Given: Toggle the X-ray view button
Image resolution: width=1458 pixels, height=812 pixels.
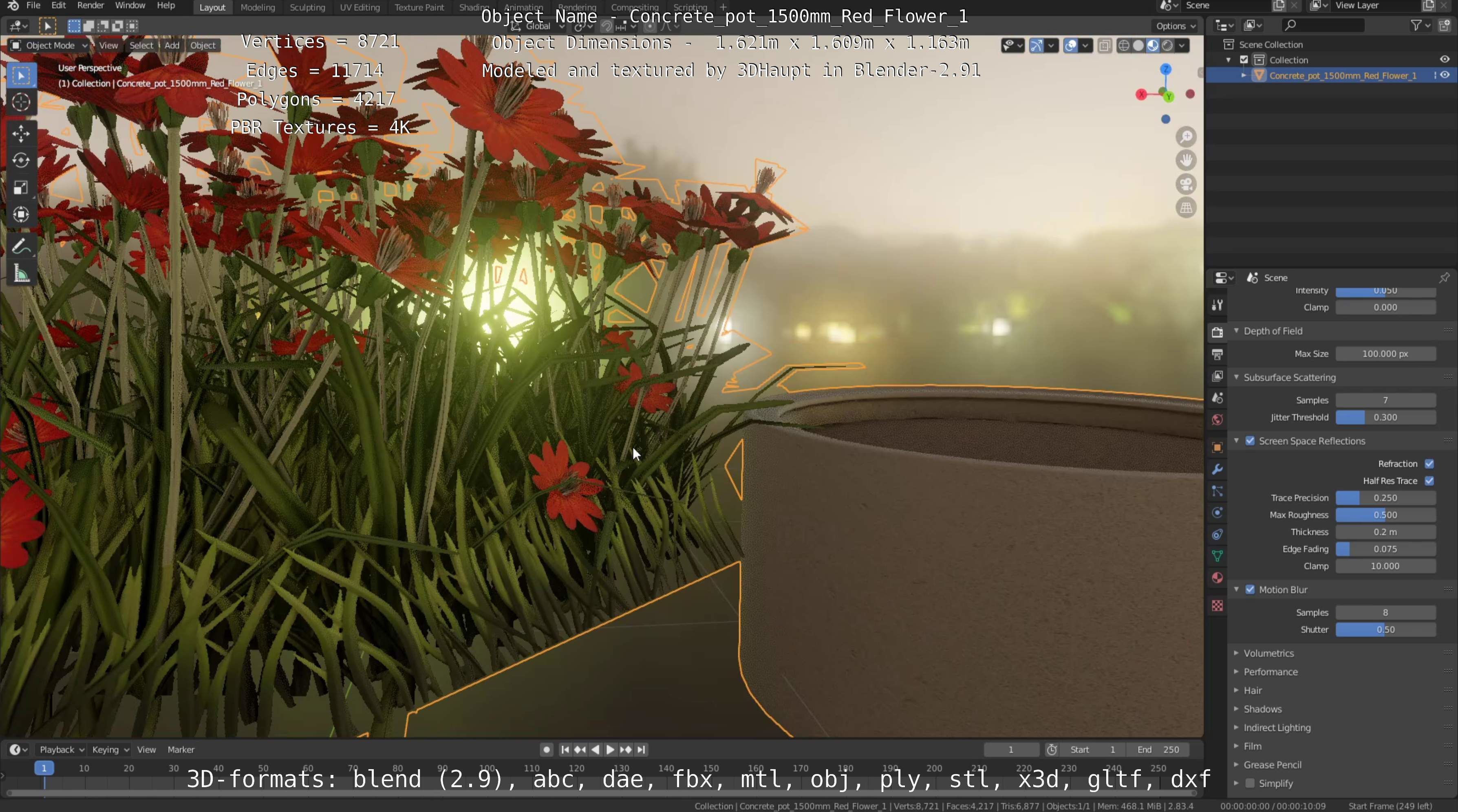Looking at the screenshot, I should point(1104,46).
